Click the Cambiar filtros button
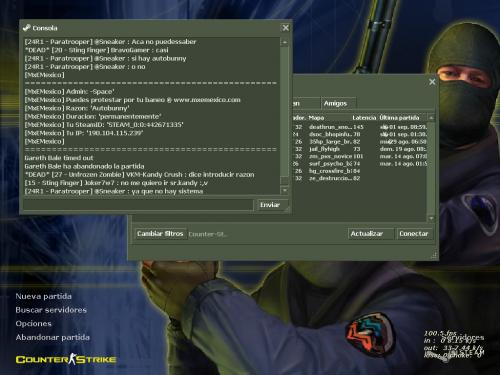Screen dimensions: 500x375 click(x=160, y=234)
